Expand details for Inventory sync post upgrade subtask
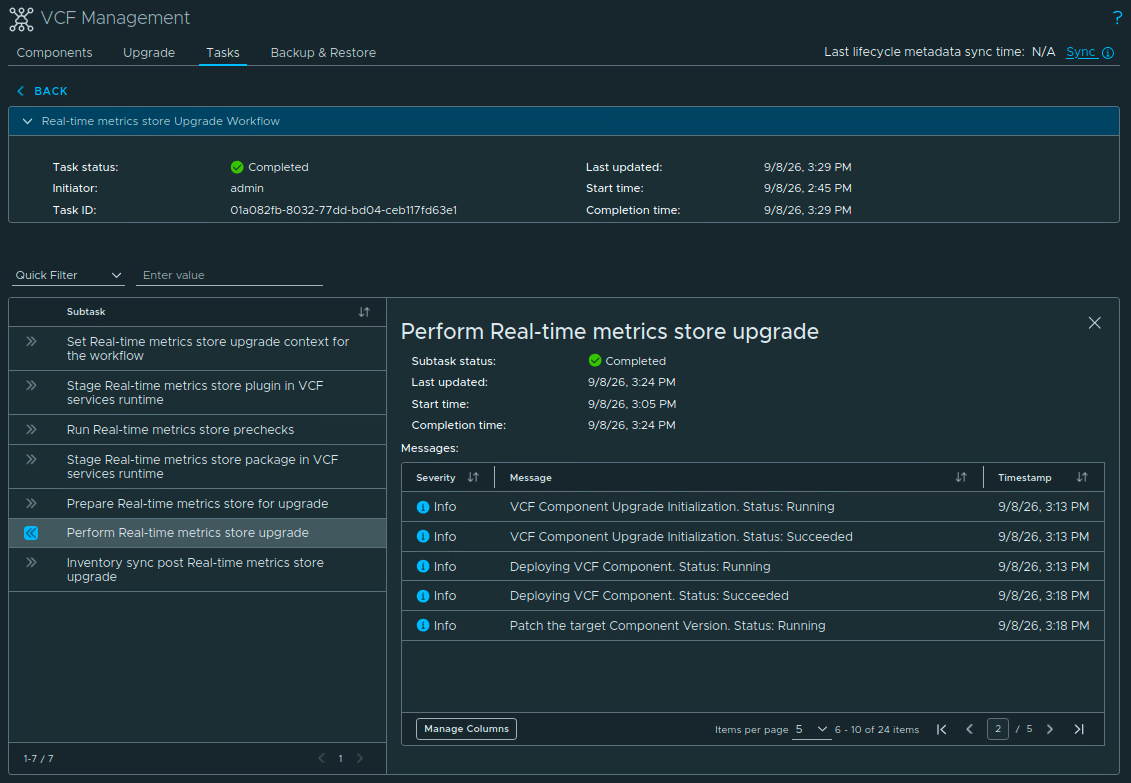The image size is (1131, 783). (x=31, y=562)
